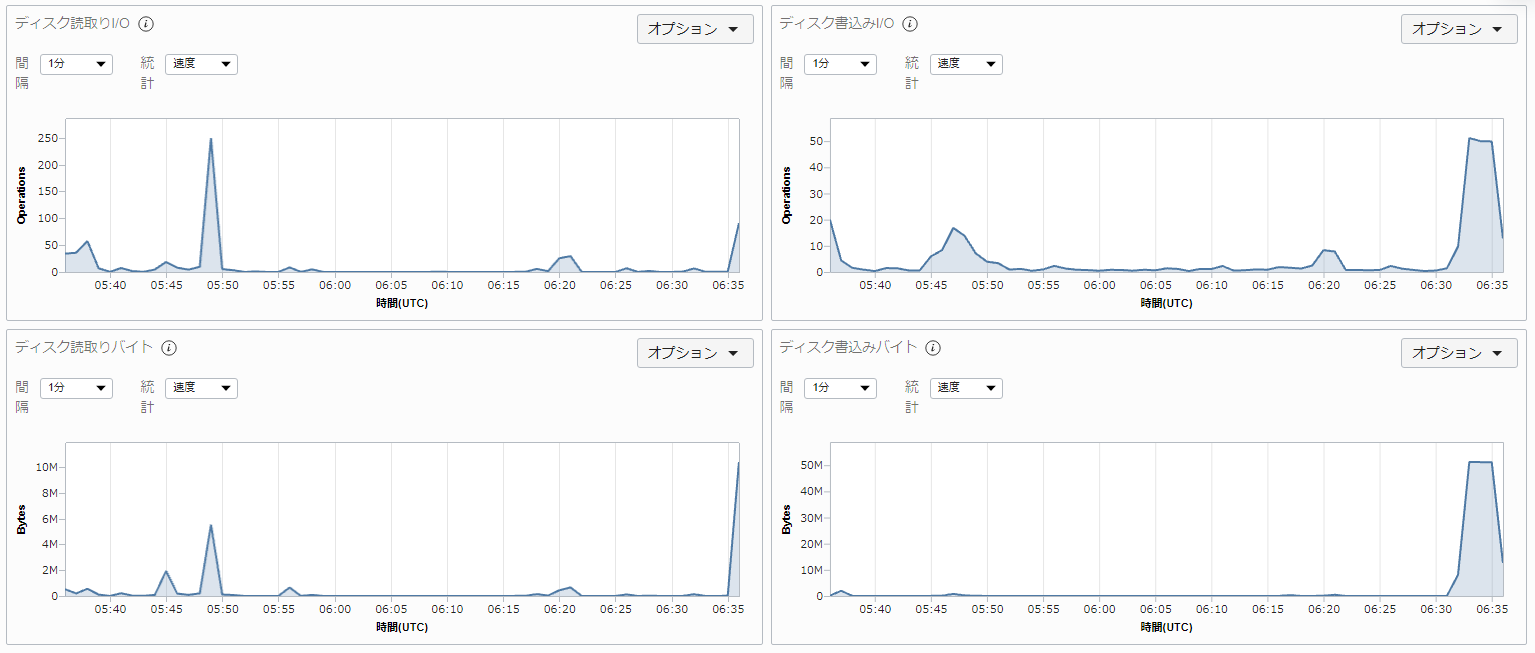Open info icon beside ディスク書込みバイト title

pos(933,348)
